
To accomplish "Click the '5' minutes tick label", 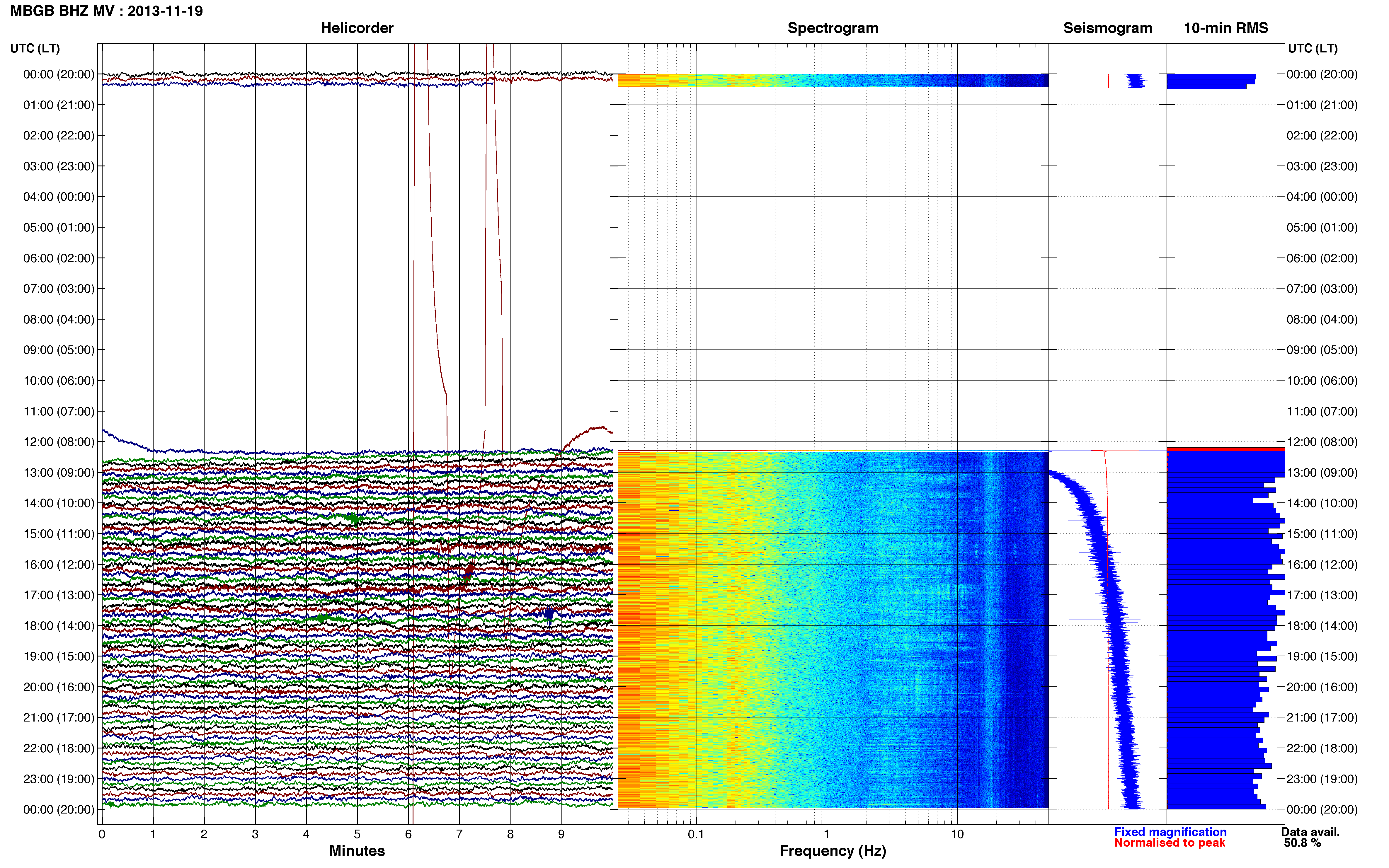I will click(357, 834).
